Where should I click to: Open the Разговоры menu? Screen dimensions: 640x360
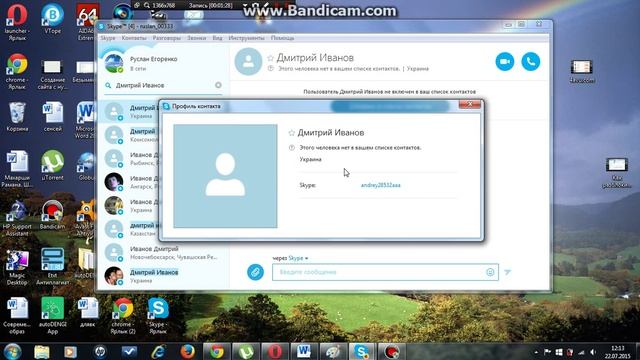(x=167, y=38)
